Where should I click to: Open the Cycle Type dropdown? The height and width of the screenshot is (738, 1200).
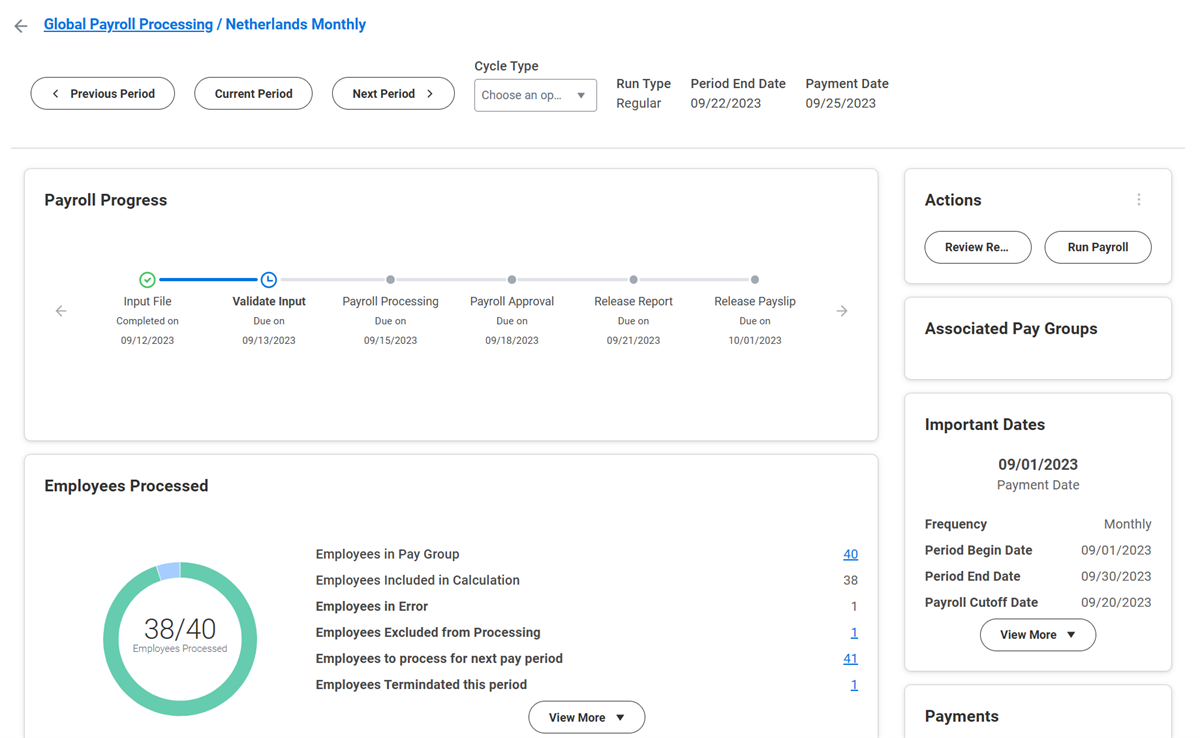click(x=535, y=95)
